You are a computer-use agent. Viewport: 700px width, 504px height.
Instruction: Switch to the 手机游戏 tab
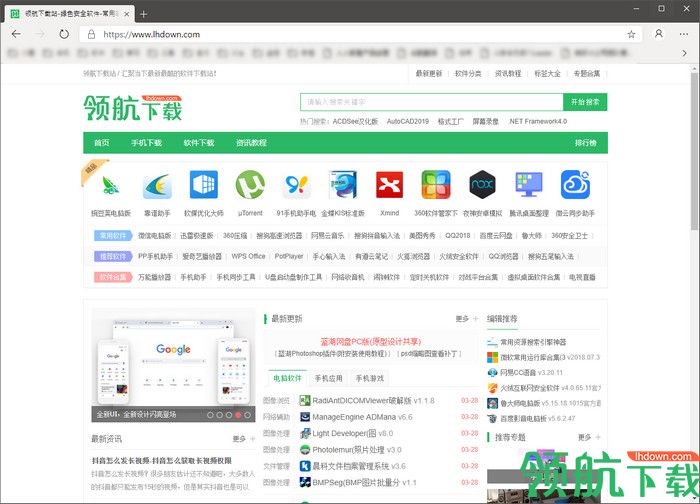click(x=369, y=378)
